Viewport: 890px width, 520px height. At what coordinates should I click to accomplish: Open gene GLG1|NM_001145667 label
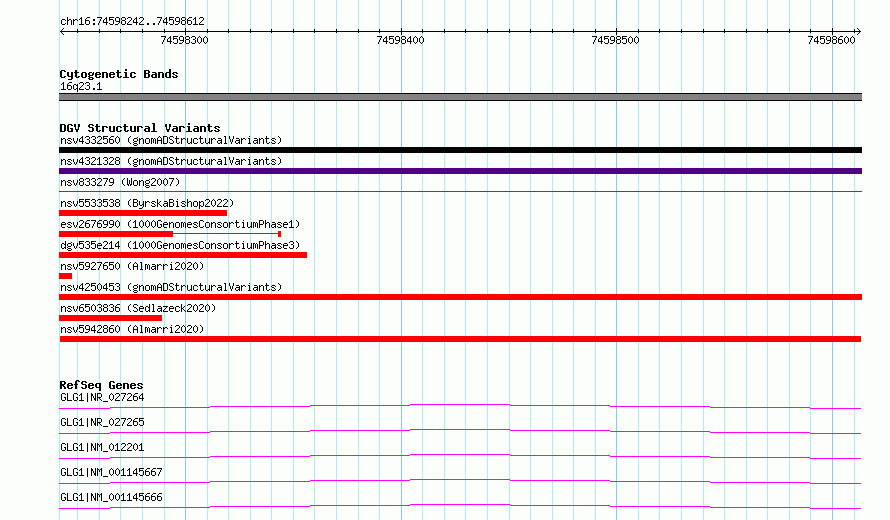coord(111,472)
